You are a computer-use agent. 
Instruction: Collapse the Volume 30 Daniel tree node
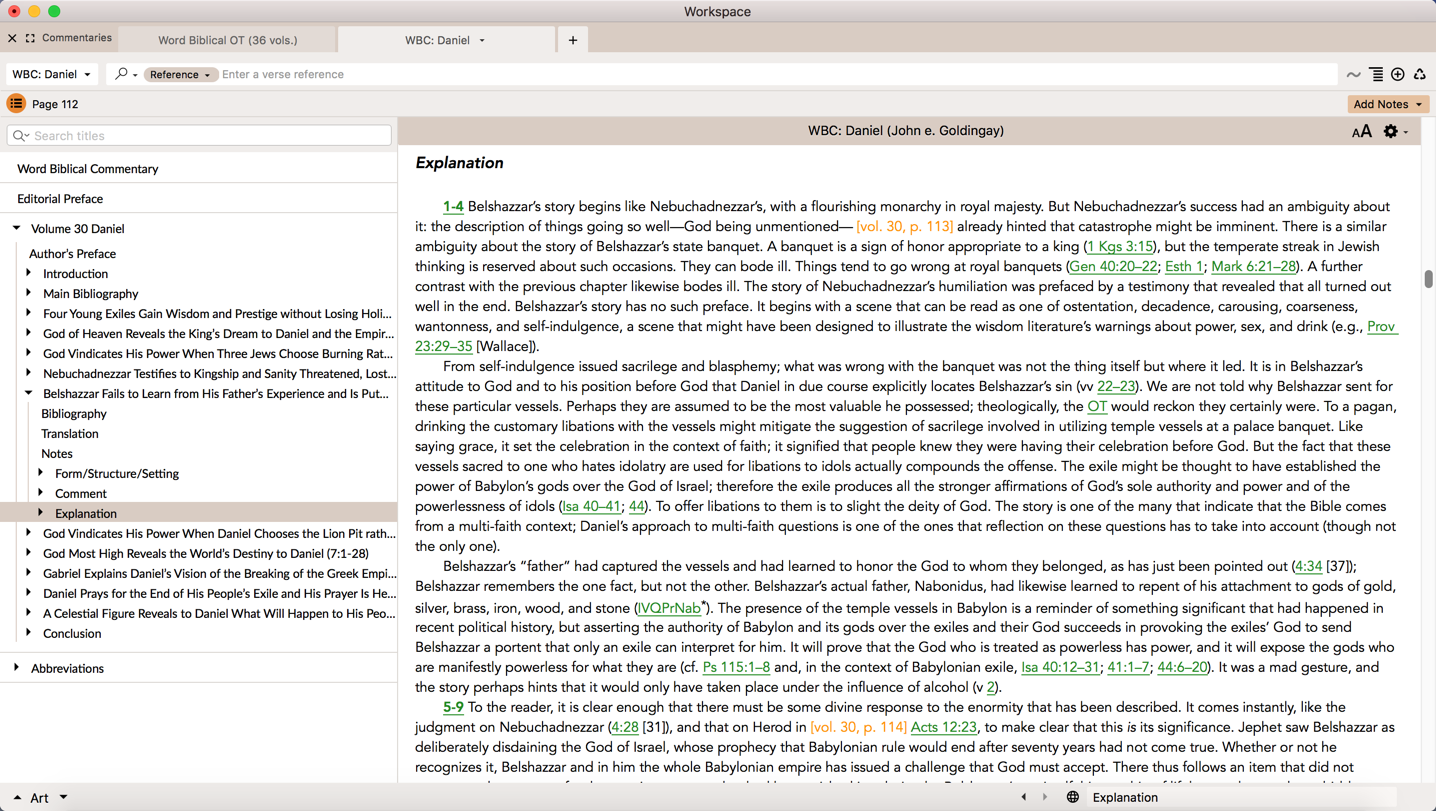tap(17, 228)
